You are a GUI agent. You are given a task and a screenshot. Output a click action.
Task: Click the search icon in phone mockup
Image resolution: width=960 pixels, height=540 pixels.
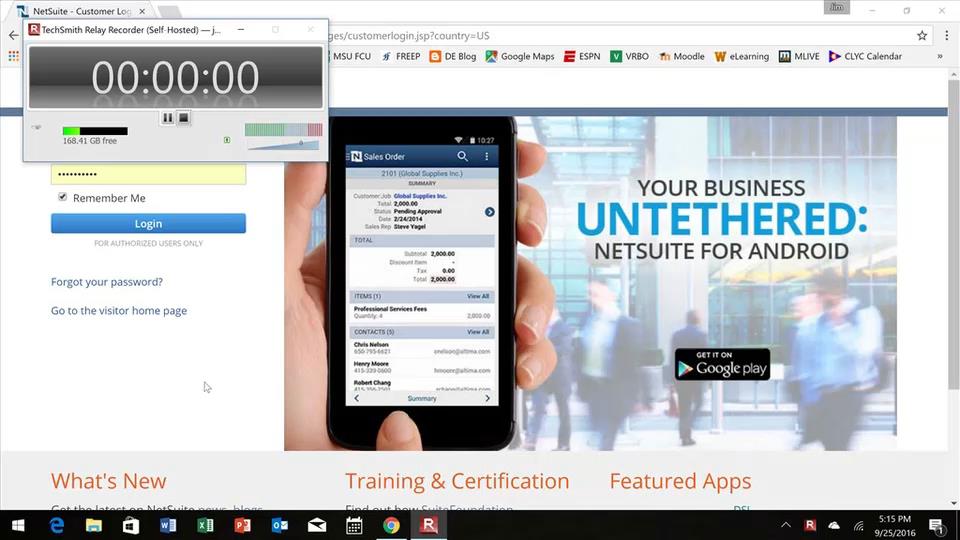[x=463, y=157]
